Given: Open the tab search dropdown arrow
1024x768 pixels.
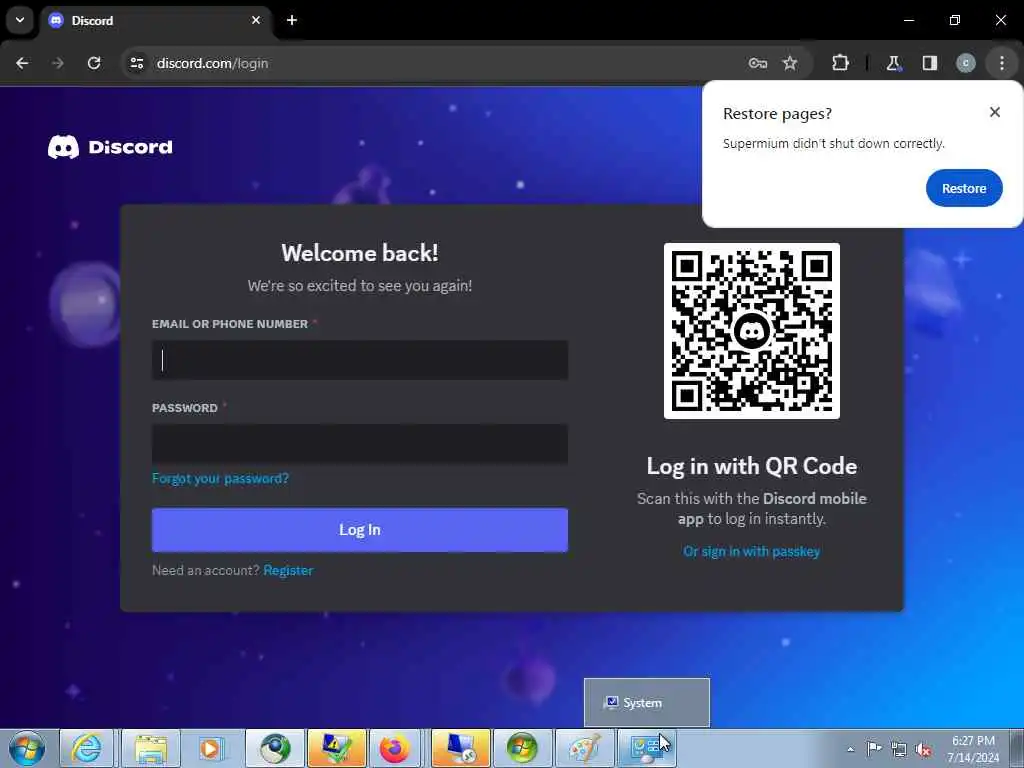Looking at the screenshot, I should 20,20.
